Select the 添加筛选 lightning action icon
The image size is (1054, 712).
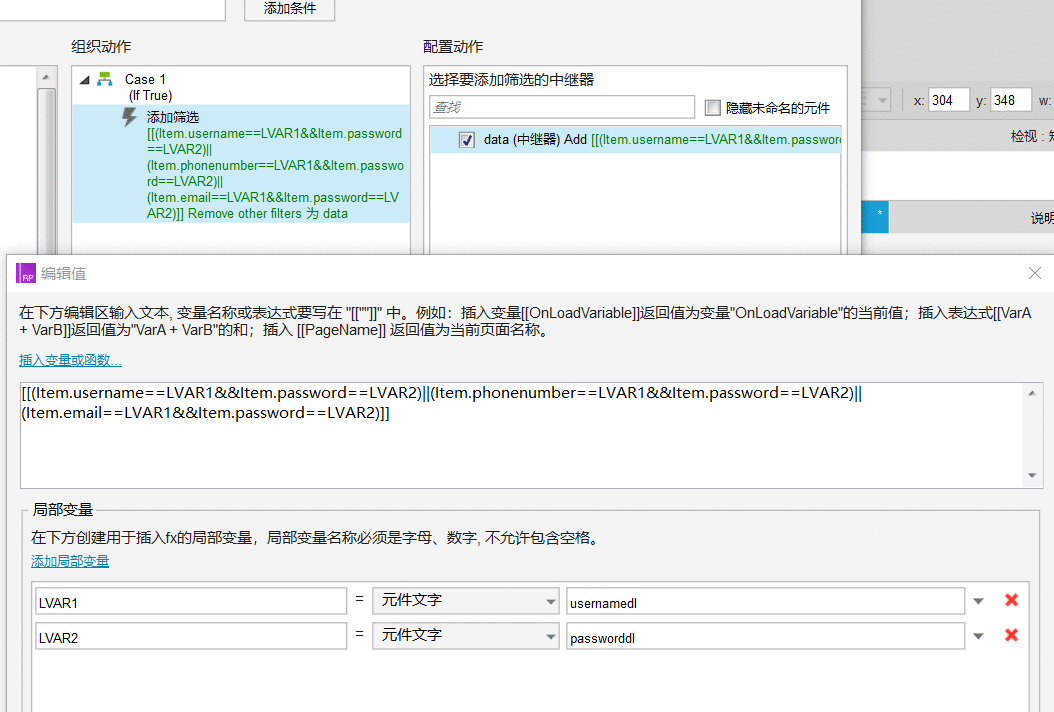click(129, 117)
